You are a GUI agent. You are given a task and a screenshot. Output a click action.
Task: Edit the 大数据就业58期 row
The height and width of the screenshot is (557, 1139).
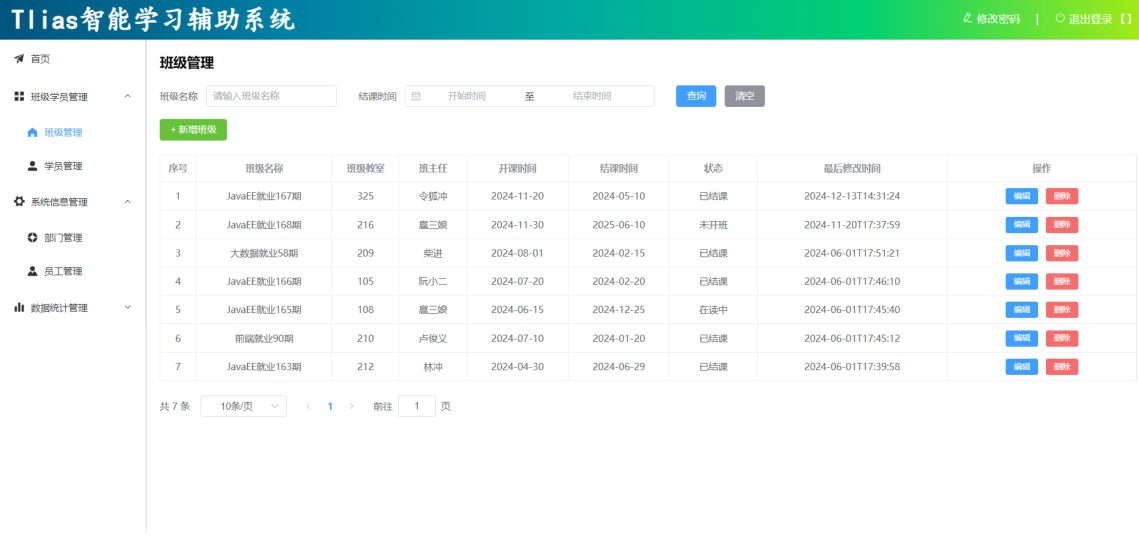pyautogui.click(x=1021, y=253)
